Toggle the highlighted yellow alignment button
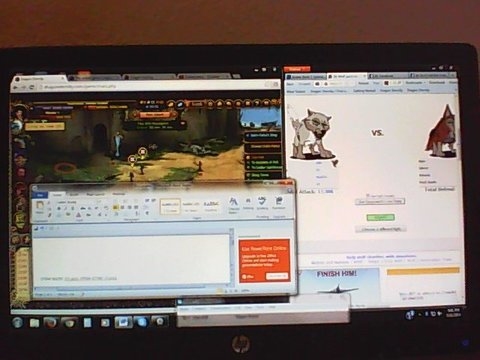 pos(115,207)
